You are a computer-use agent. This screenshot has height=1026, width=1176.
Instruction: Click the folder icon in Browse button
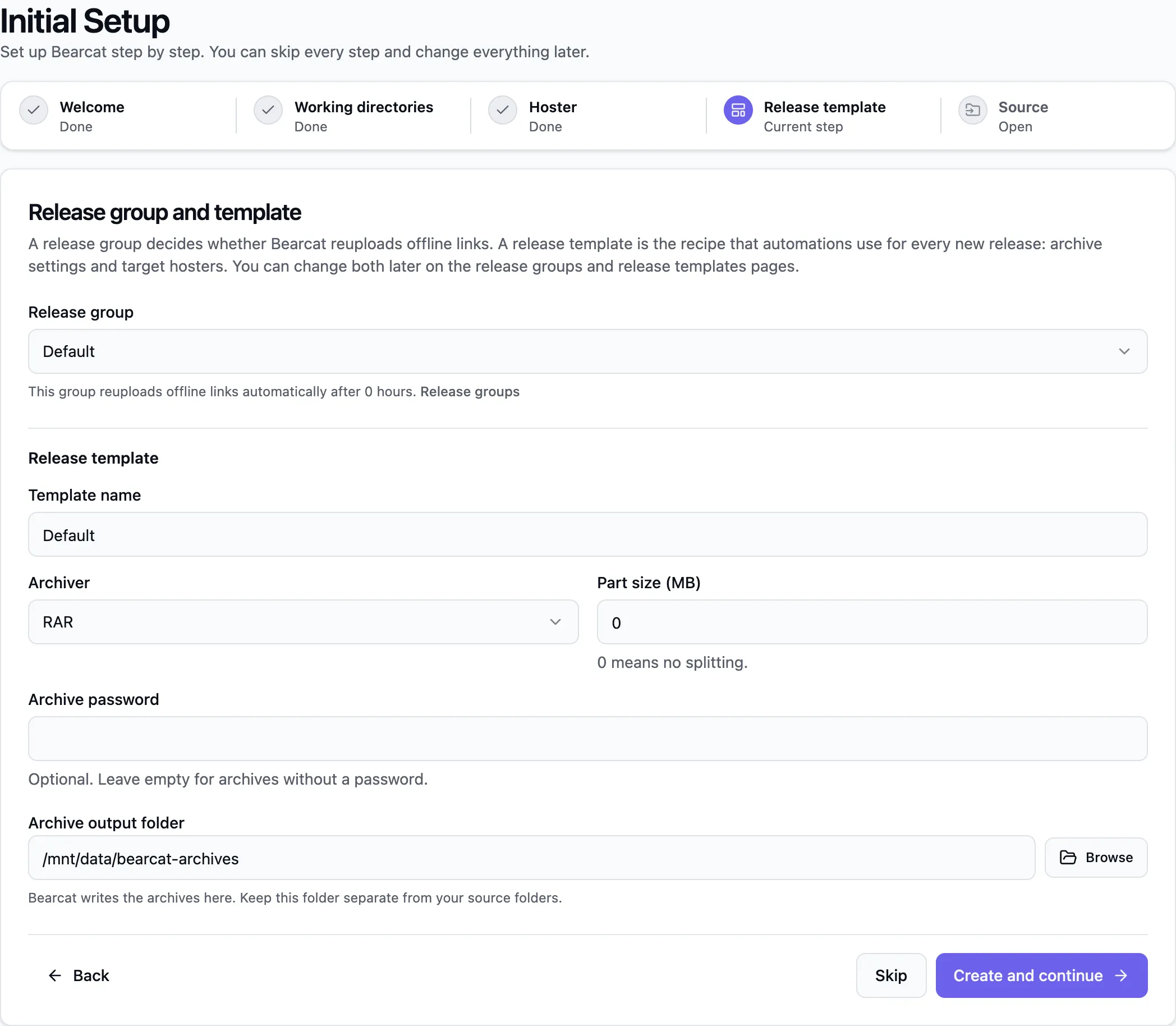pos(1068,857)
